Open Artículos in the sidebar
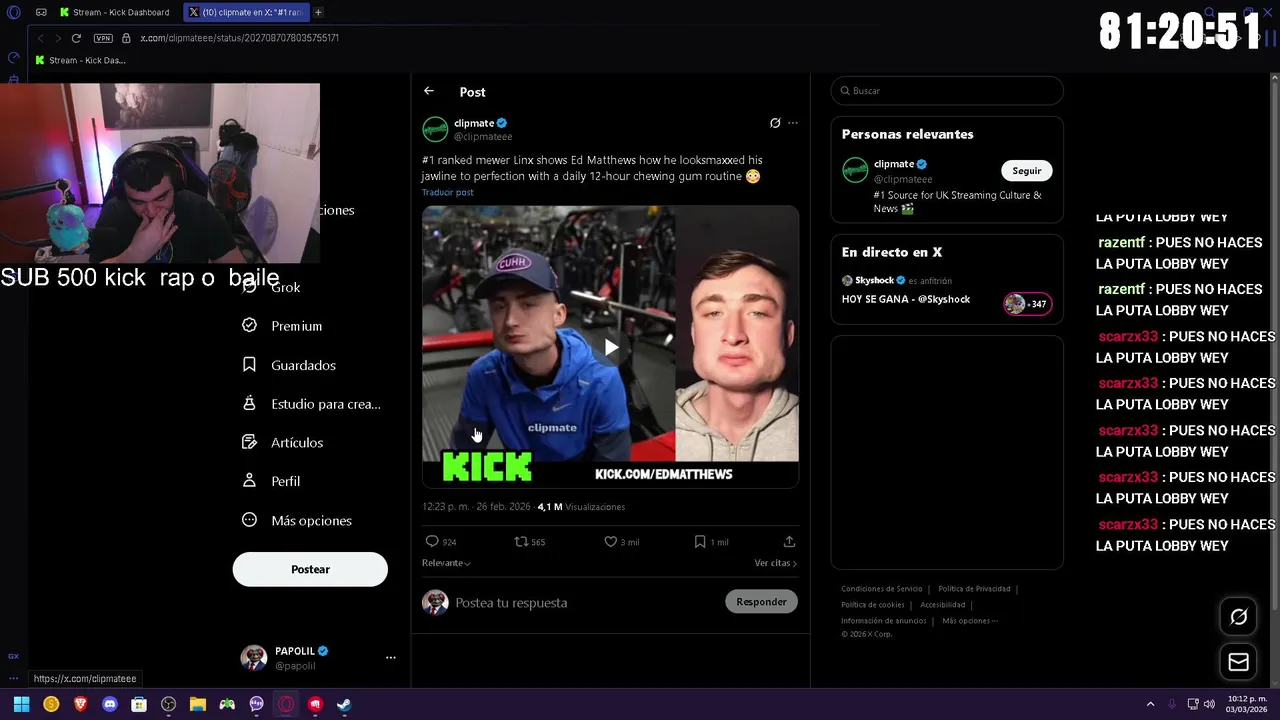 (282, 442)
